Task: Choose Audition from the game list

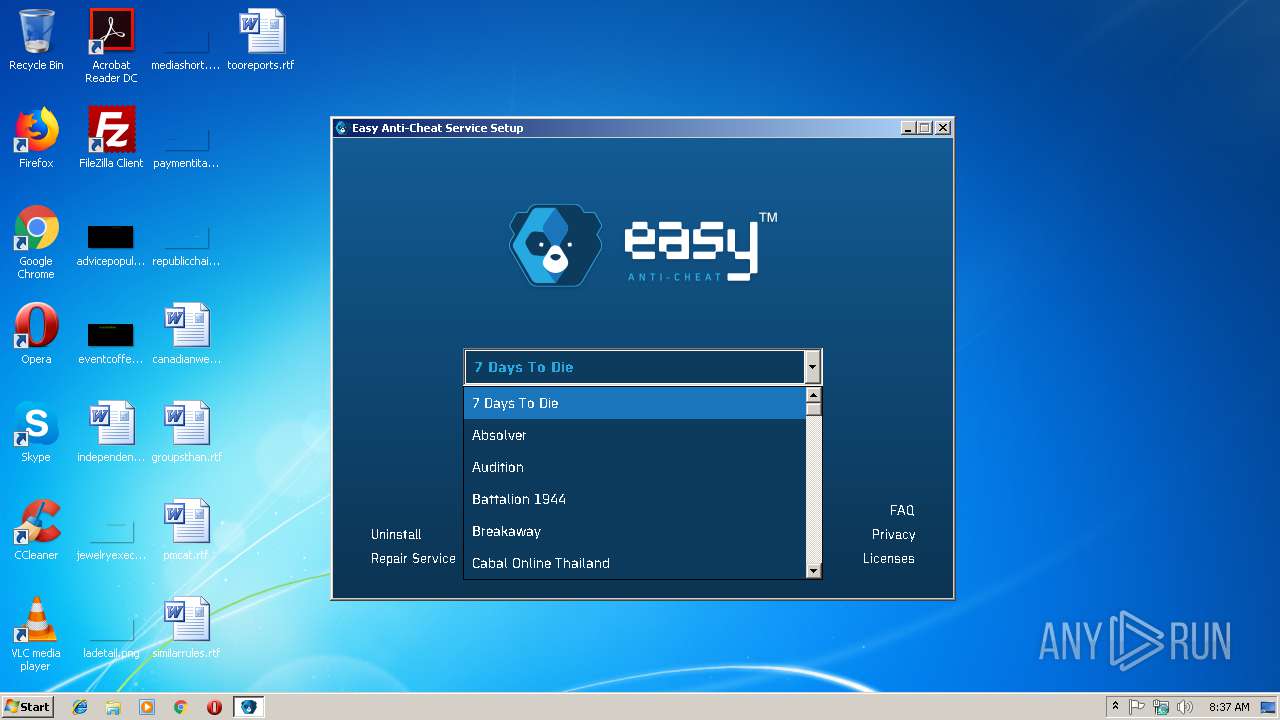Action: click(635, 467)
